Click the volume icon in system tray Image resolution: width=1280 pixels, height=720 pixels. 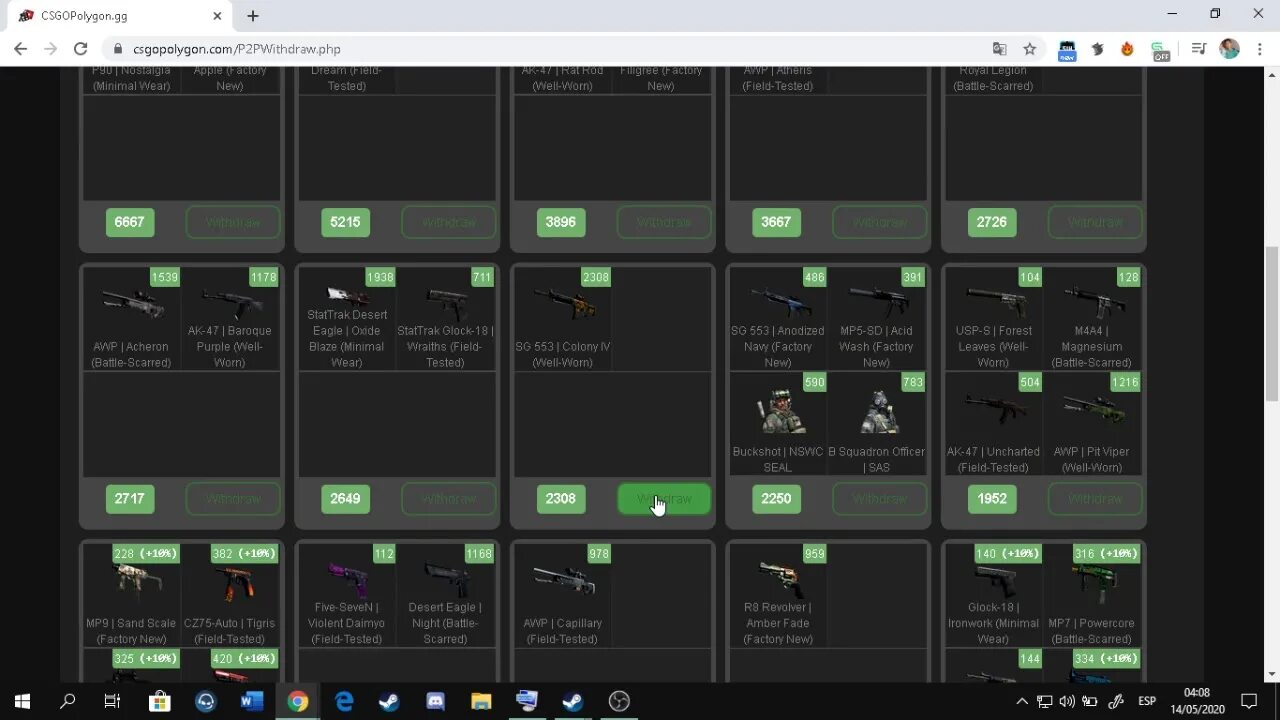tap(1068, 701)
